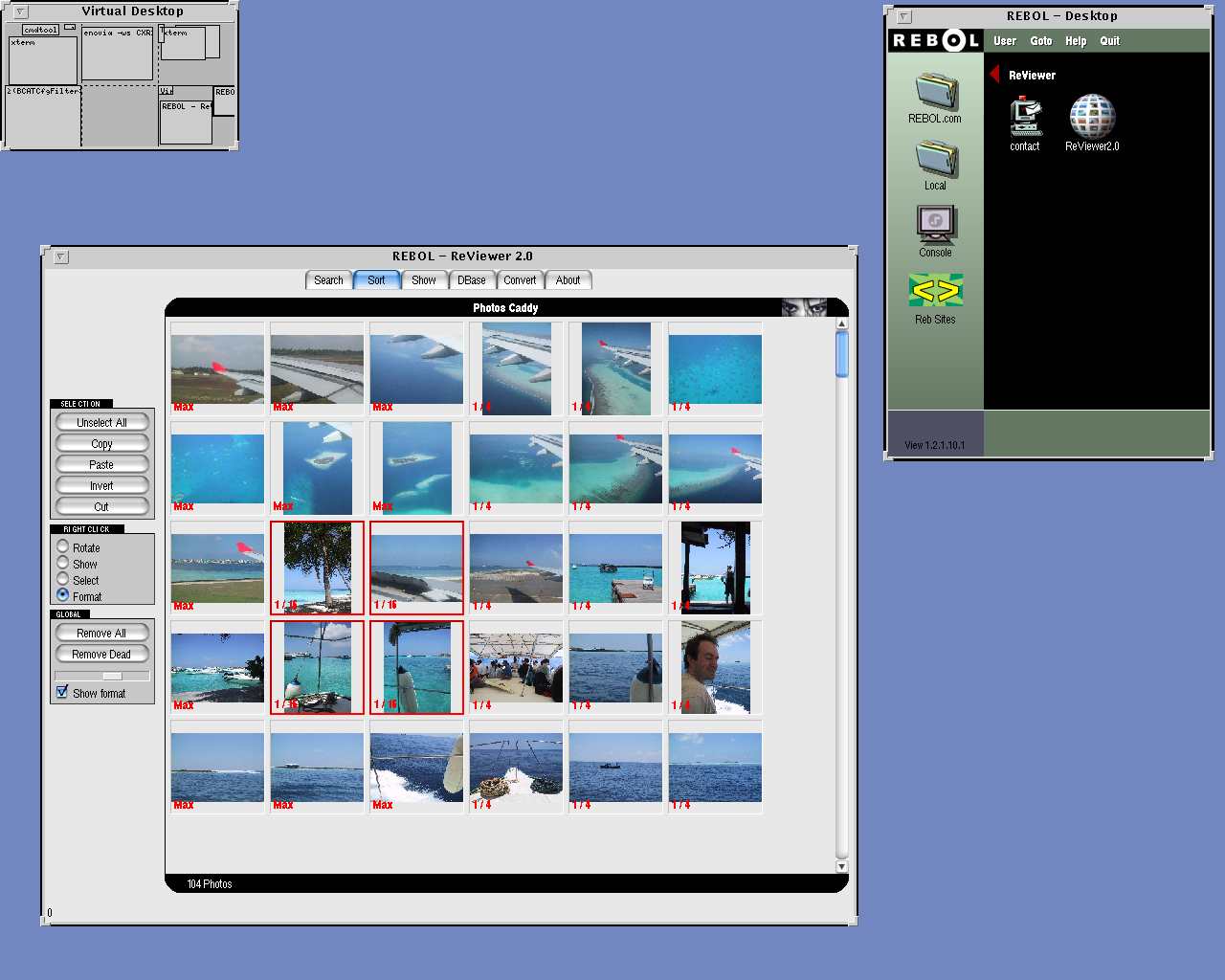Open the contact icon
Viewport: 1225px width, 980px height.
point(1025,118)
